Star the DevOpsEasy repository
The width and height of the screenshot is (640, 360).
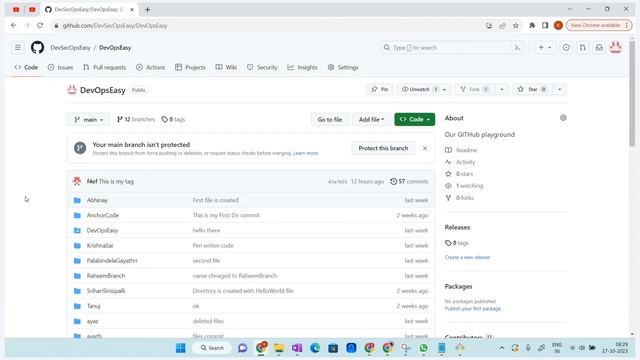[x=533, y=89]
